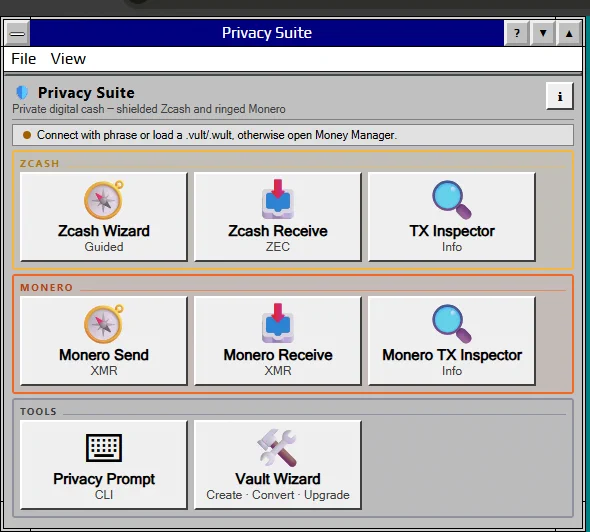Screen dimensions: 590x532
Task: Click the title bar help question mark
Action: (517, 33)
